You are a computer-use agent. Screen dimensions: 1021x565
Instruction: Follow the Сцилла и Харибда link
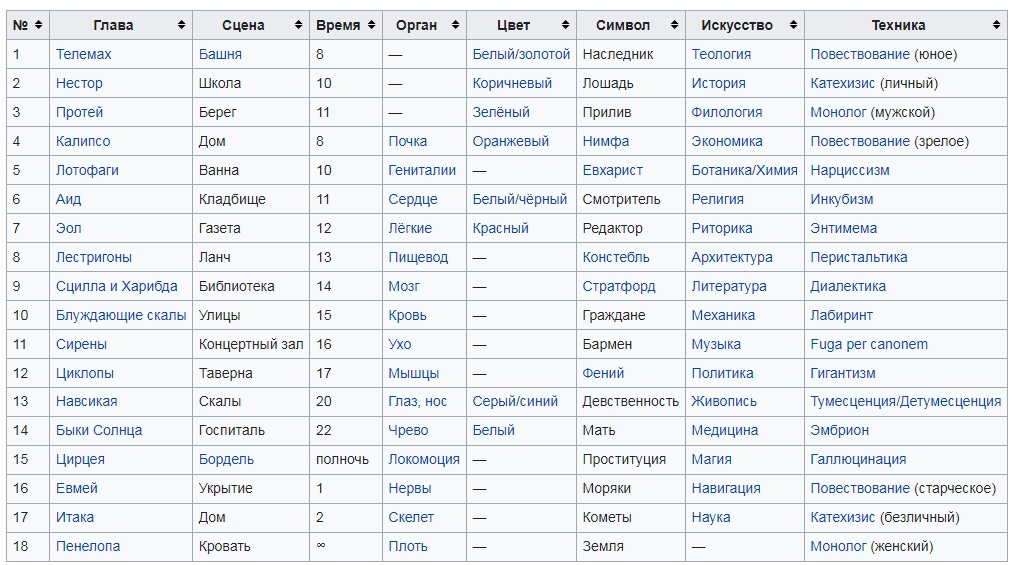pos(117,286)
